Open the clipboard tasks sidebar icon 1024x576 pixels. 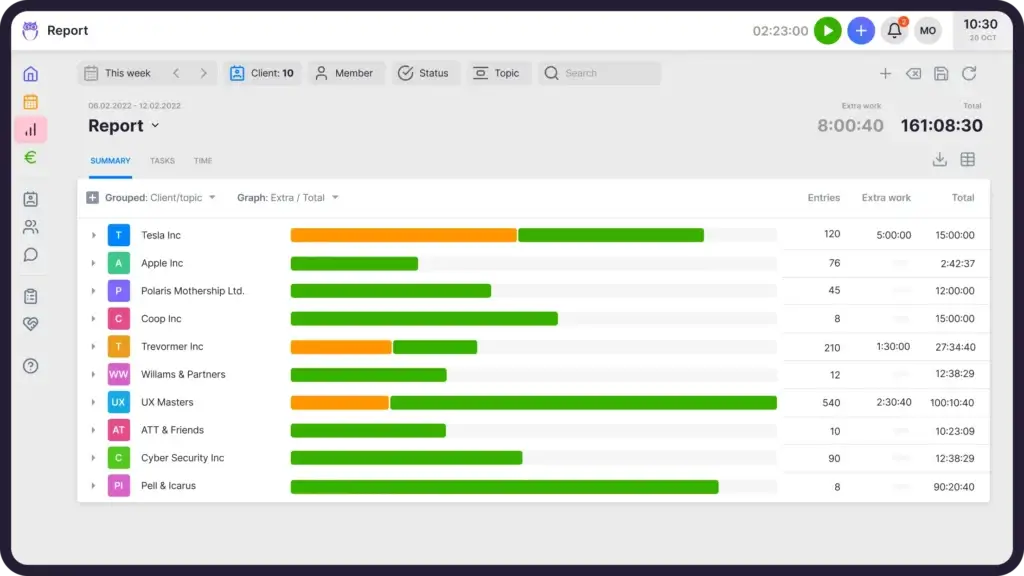coord(31,296)
